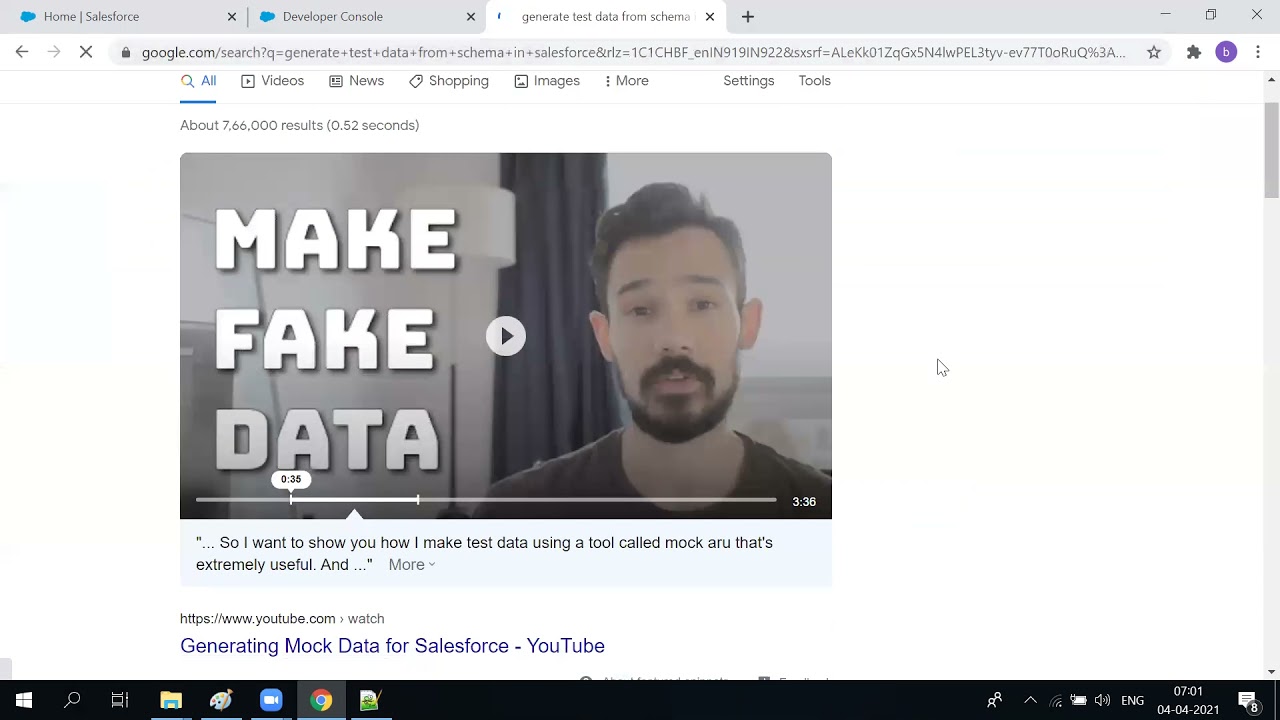This screenshot has height=720, width=1280.
Task: Open Chrome three-dot menu
Action: (x=1258, y=52)
